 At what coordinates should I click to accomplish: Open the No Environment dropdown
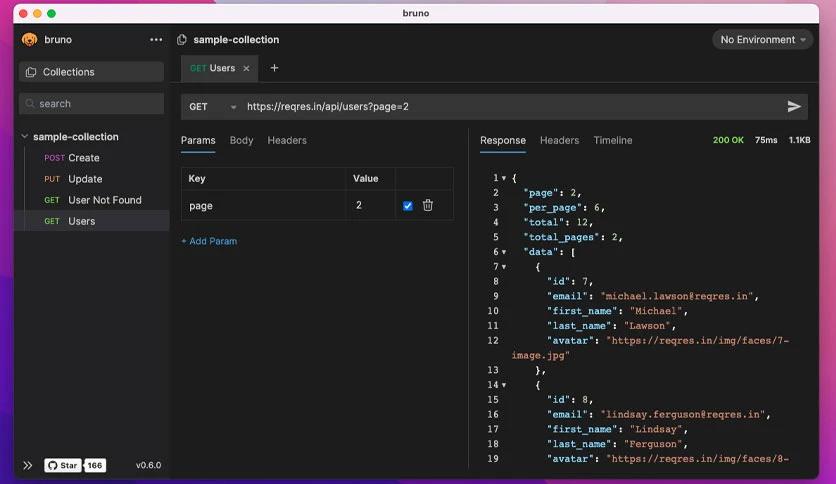click(762, 39)
